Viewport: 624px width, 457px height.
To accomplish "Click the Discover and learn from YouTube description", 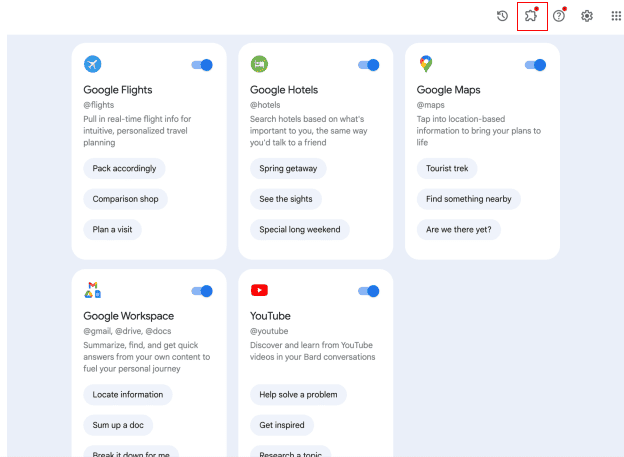I will [x=312, y=351].
